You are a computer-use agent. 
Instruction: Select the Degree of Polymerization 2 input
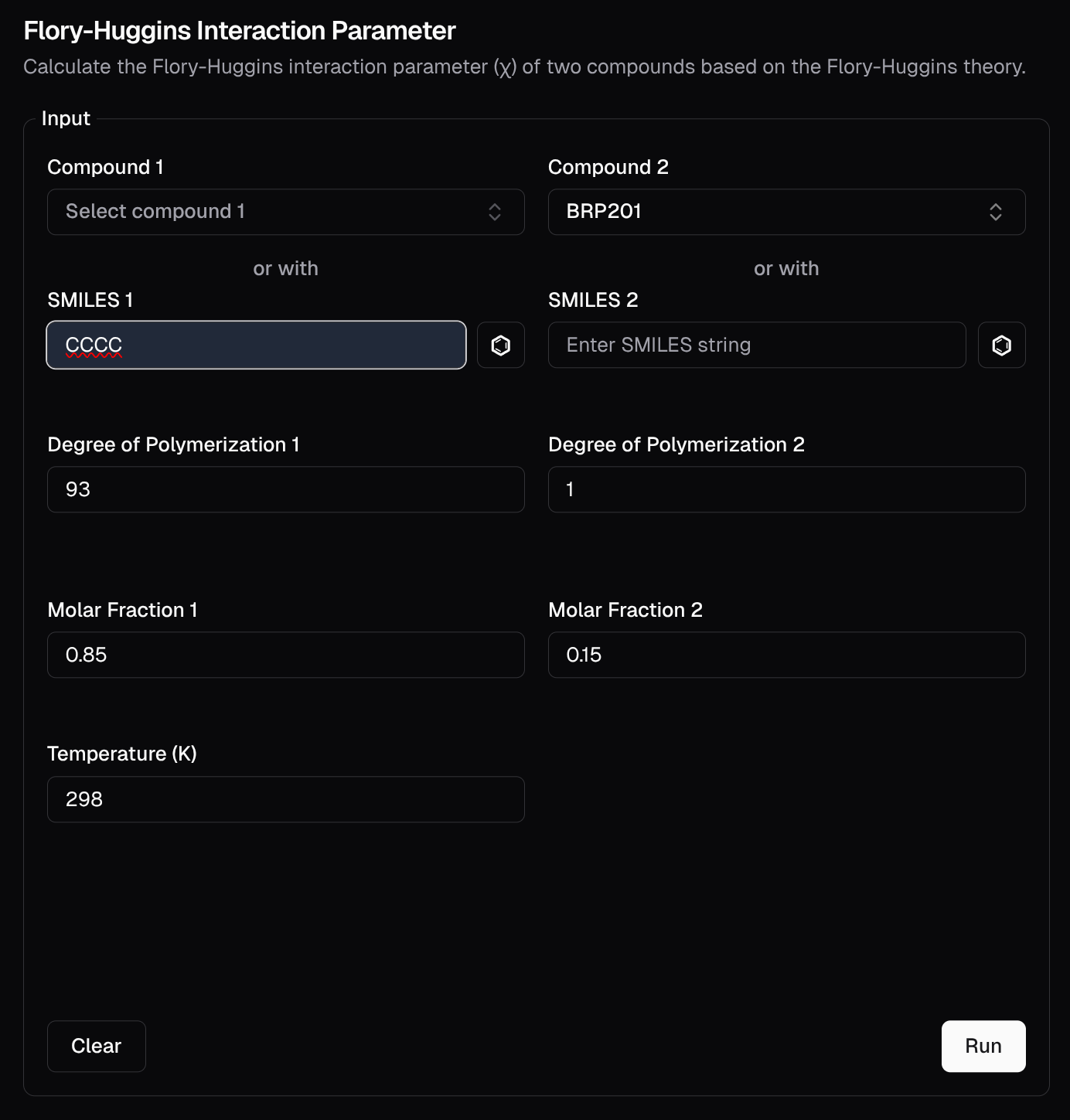(786, 489)
